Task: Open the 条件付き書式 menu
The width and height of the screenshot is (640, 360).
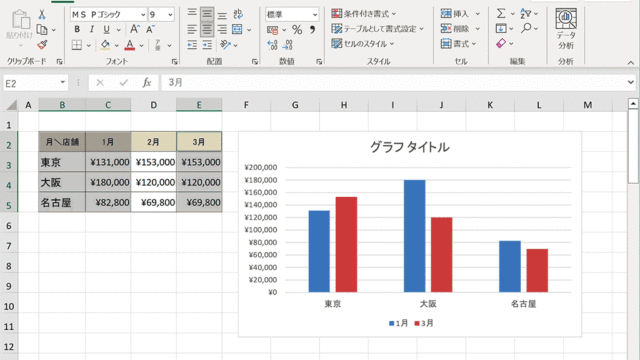Action: tap(363, 14)
